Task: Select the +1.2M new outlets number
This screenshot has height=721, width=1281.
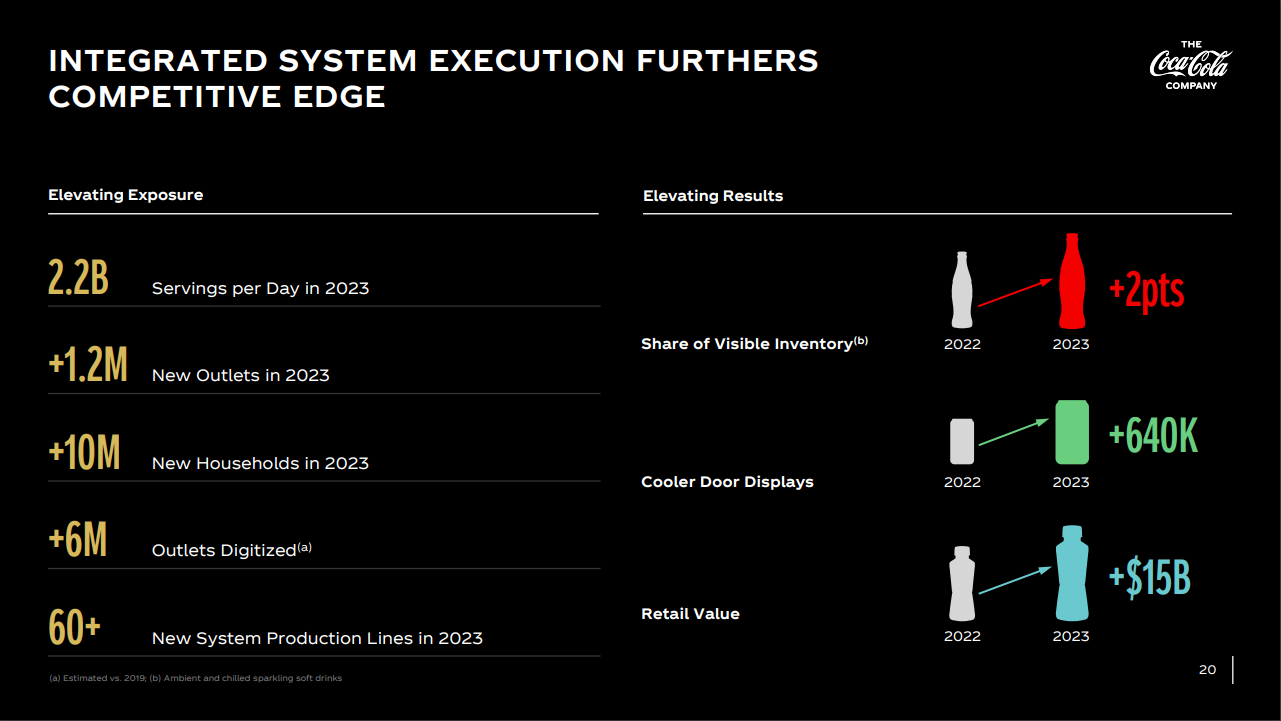Action: click(x=88, y=366)
